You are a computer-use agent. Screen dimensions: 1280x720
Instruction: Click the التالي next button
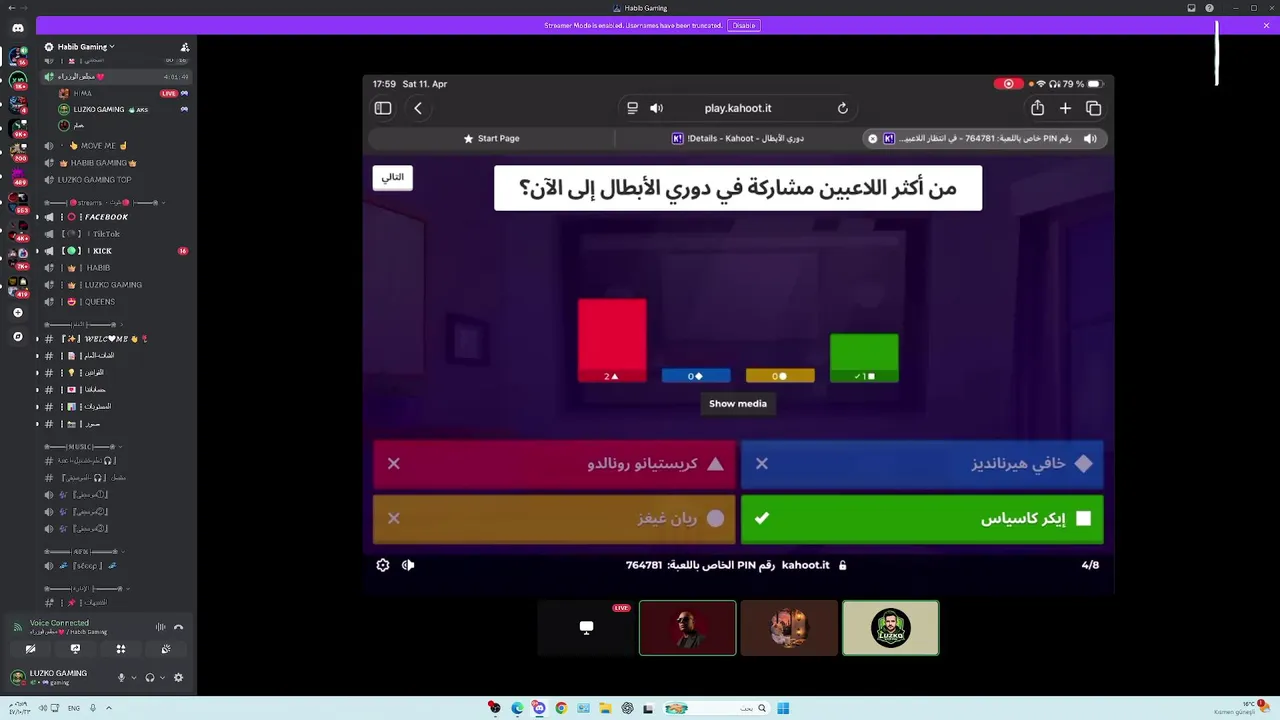coord(392,177)
